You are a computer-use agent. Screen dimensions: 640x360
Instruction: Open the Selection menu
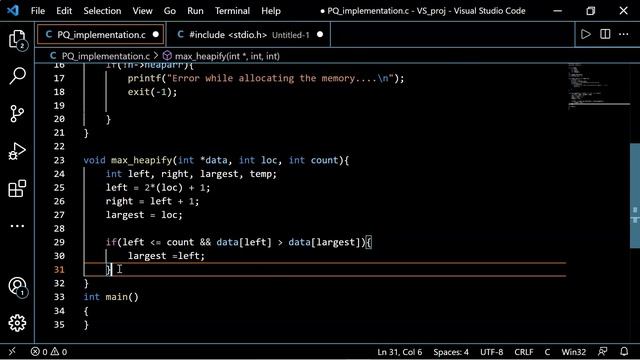(x=102, y=11)
